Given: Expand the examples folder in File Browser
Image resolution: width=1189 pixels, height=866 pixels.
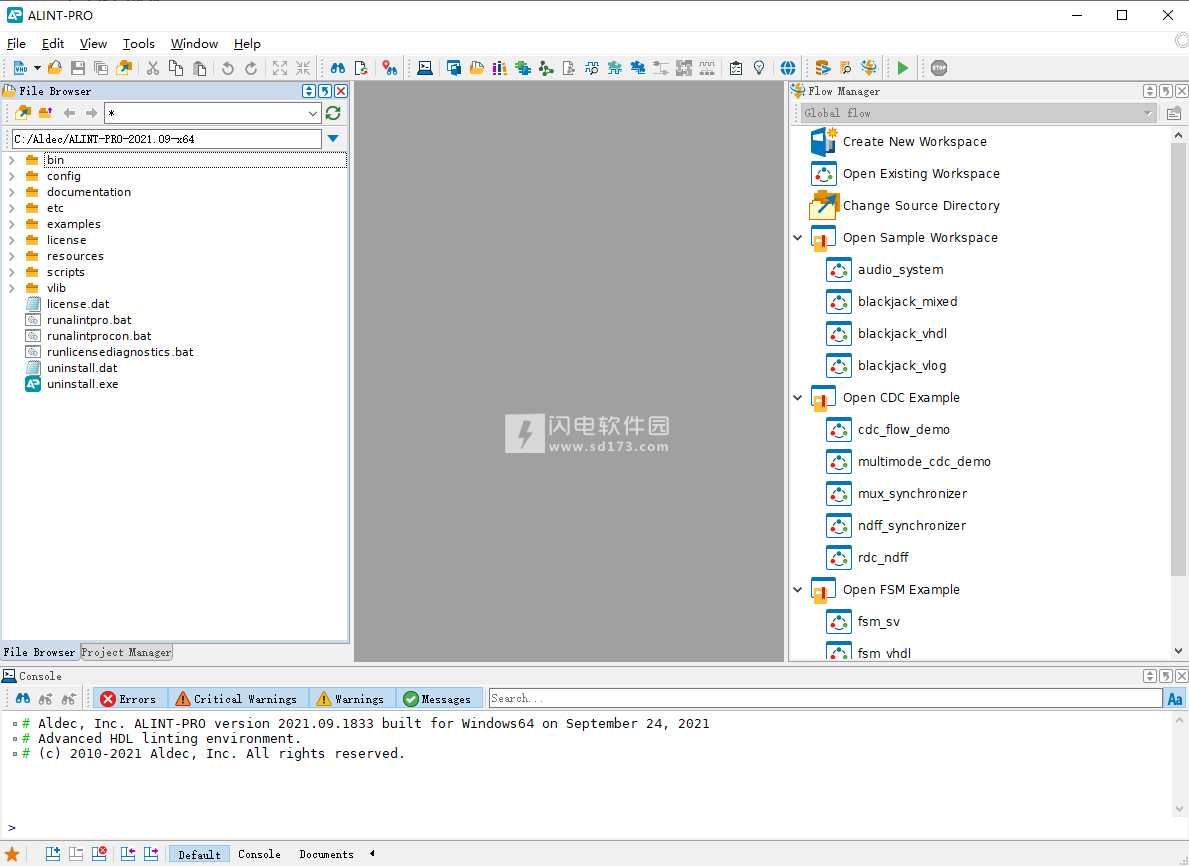Looking at the screenshot, I should pyautogui.click(x=12, y=224).
